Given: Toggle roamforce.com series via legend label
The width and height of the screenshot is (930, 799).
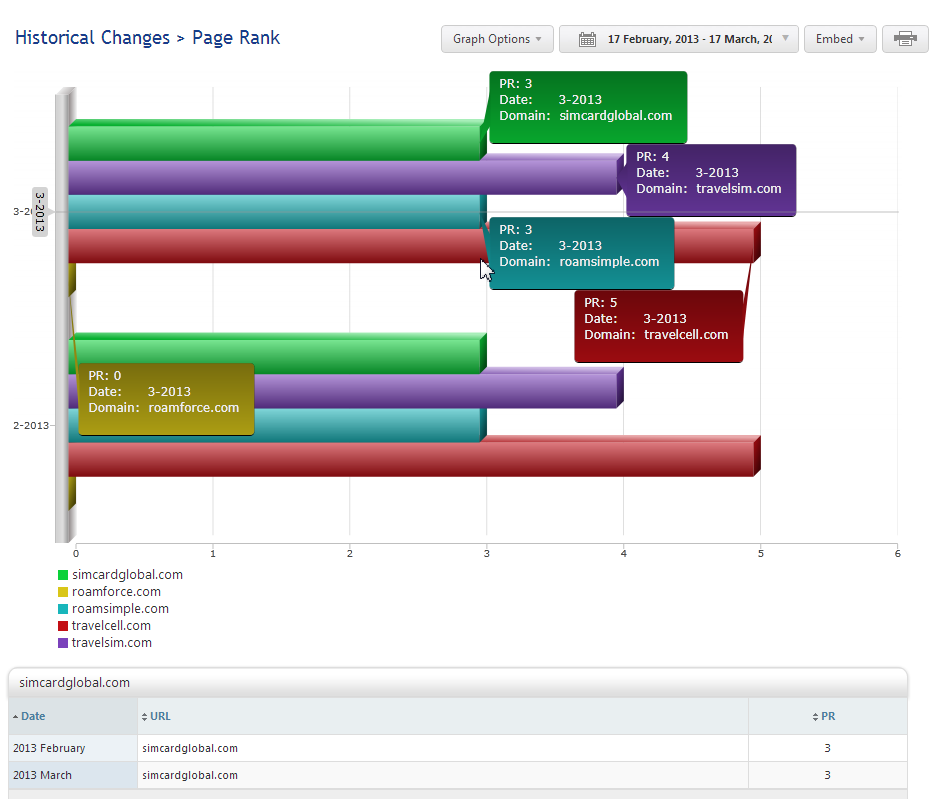Looking at the screenshot, I should (x=116, y=592).
